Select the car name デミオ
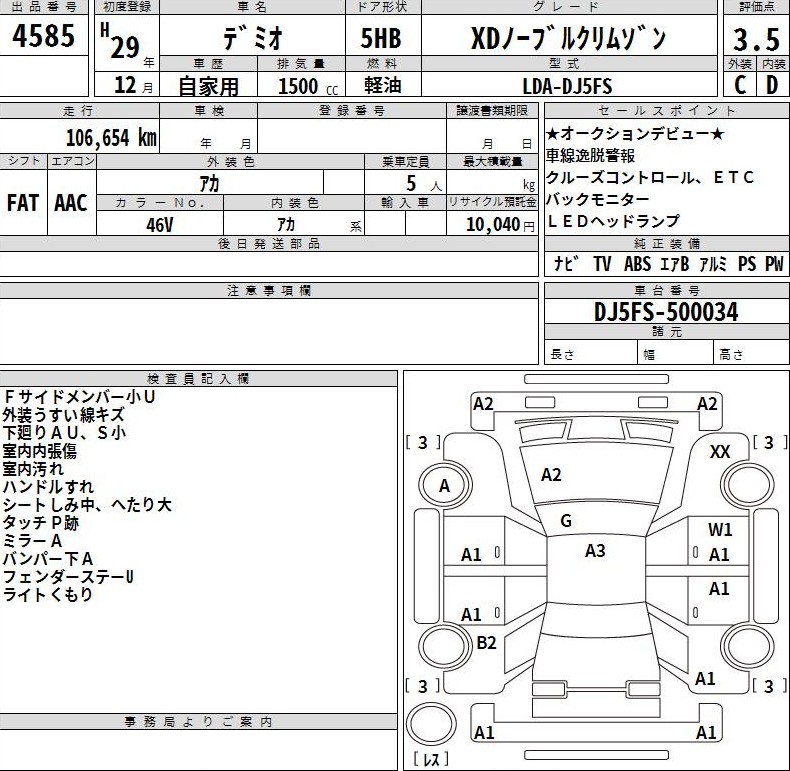 252,38
